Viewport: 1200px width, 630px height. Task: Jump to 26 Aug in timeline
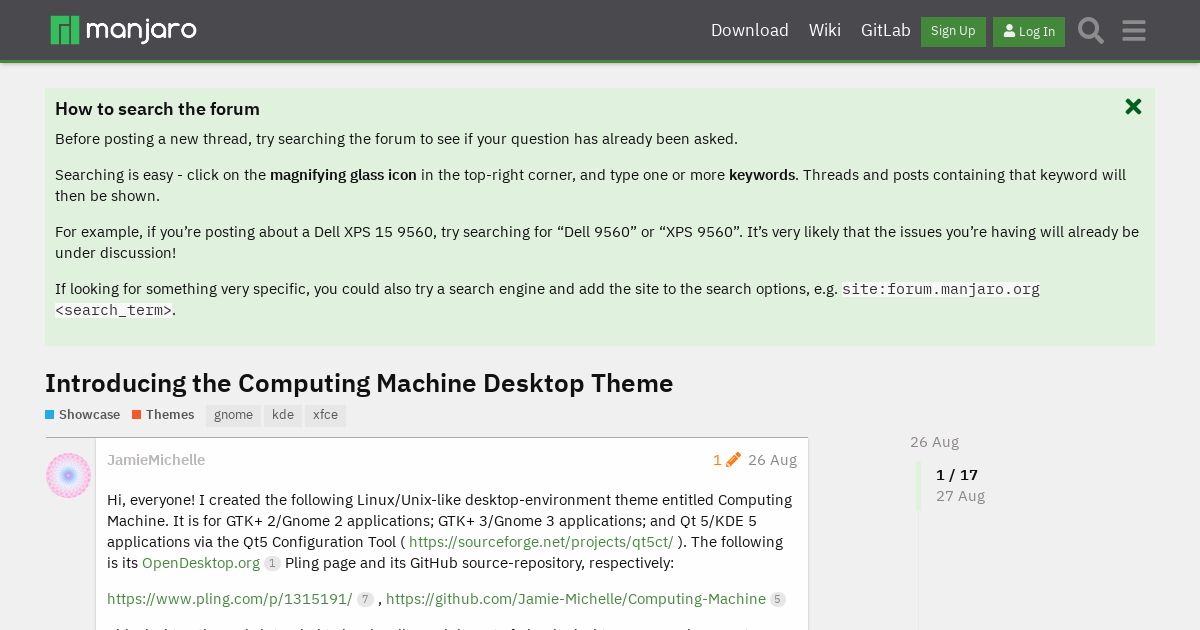tap(934, 442)
